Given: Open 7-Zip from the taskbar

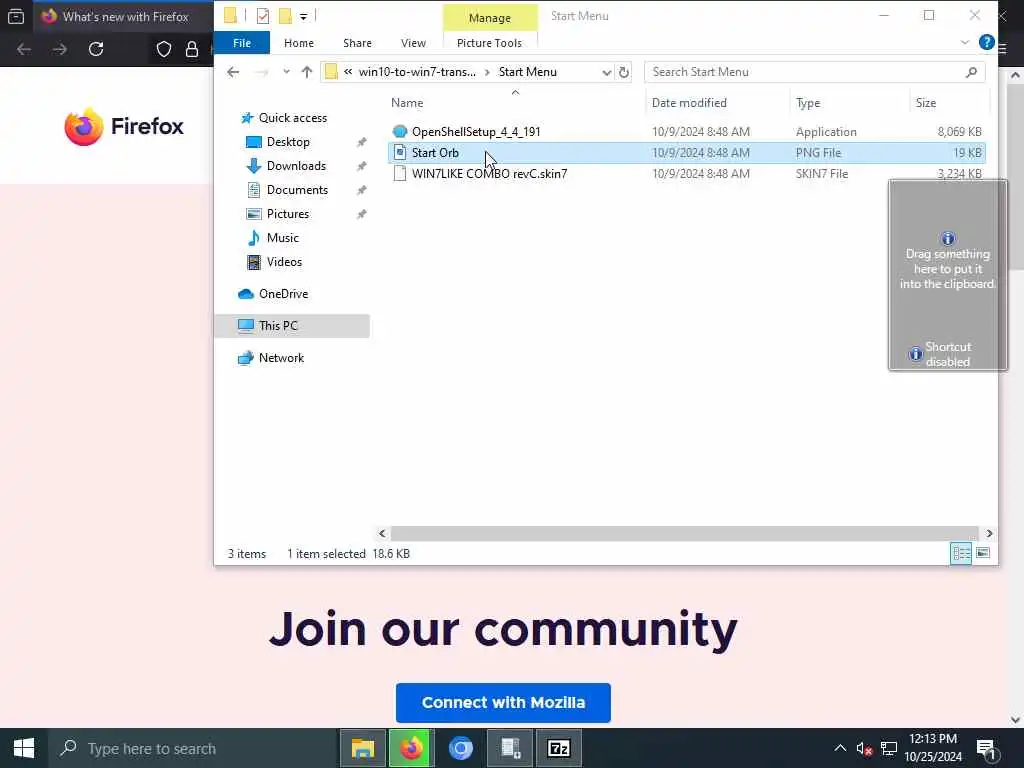Looking at the screenshot, I should click(x=558, y=748).
